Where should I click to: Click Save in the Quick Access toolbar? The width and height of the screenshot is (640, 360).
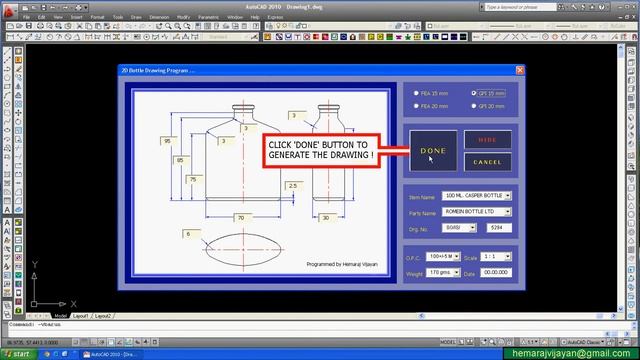43,8
